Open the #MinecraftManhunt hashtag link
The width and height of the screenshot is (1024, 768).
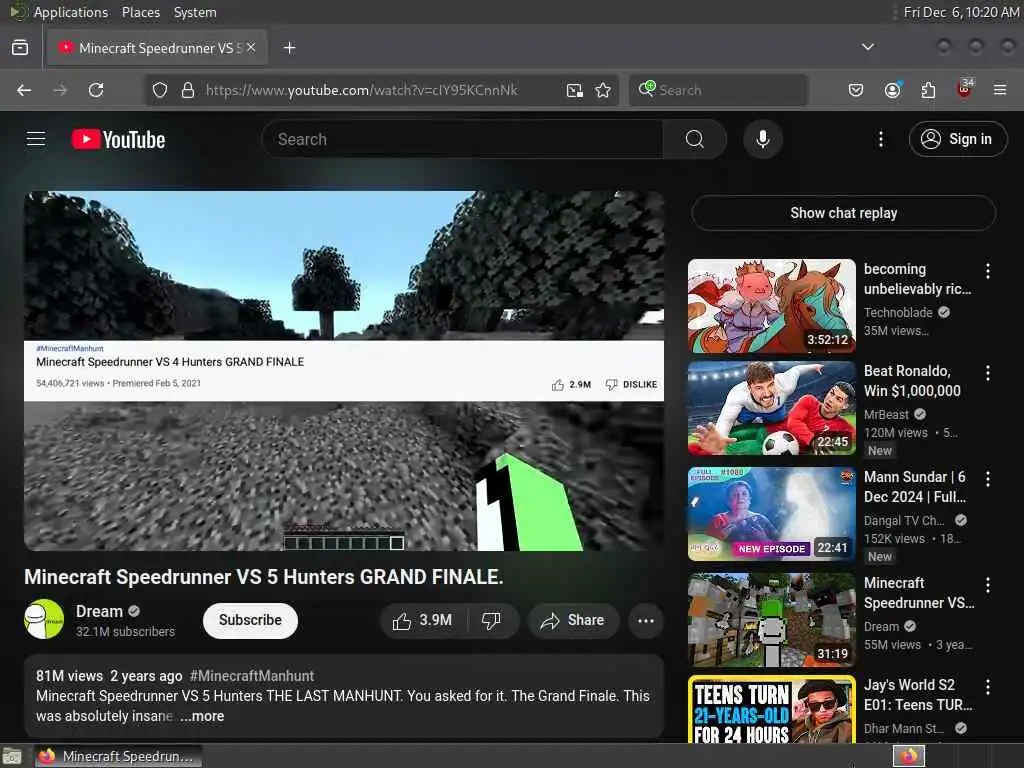251,676
